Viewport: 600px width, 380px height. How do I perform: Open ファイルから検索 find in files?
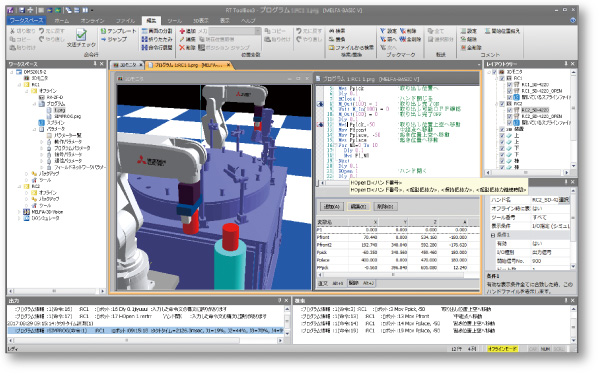click(351, 47)
